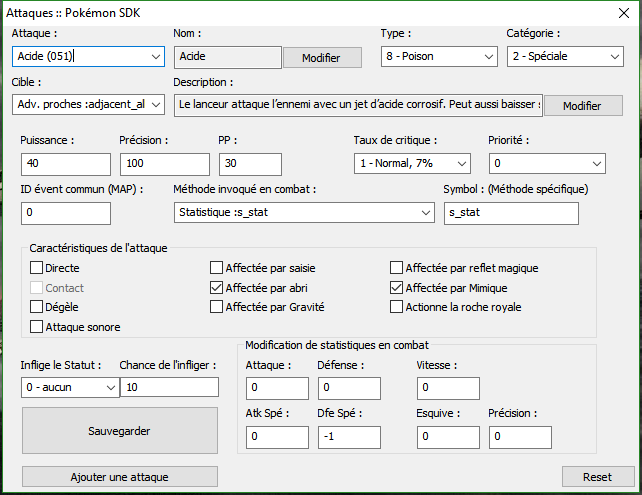Click the Ajouter une attaque button
Screen dimensions: 642x495
[x=120, y=477]
